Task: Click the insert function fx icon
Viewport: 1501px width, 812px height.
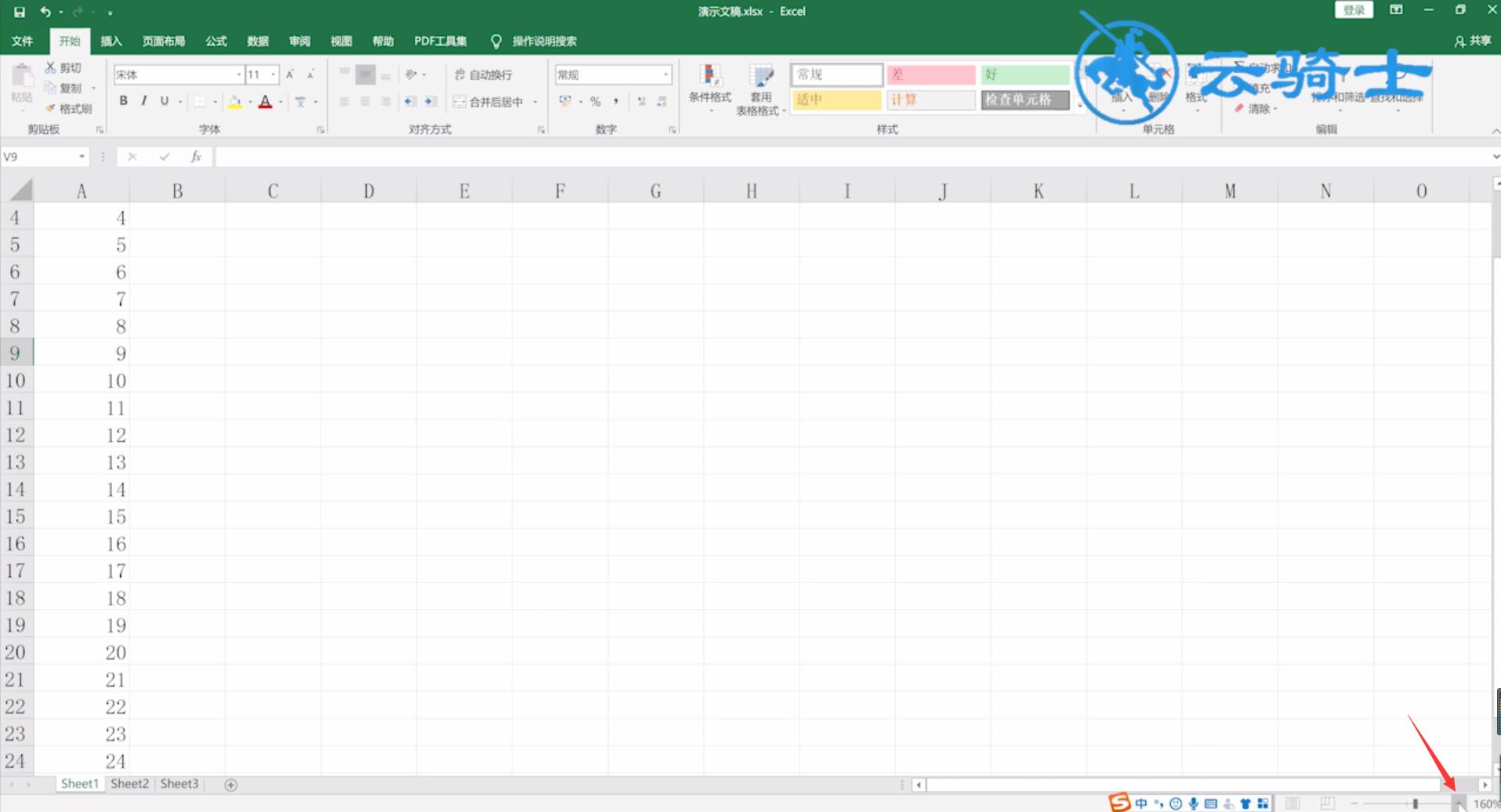Action: [x=196, y=157]
